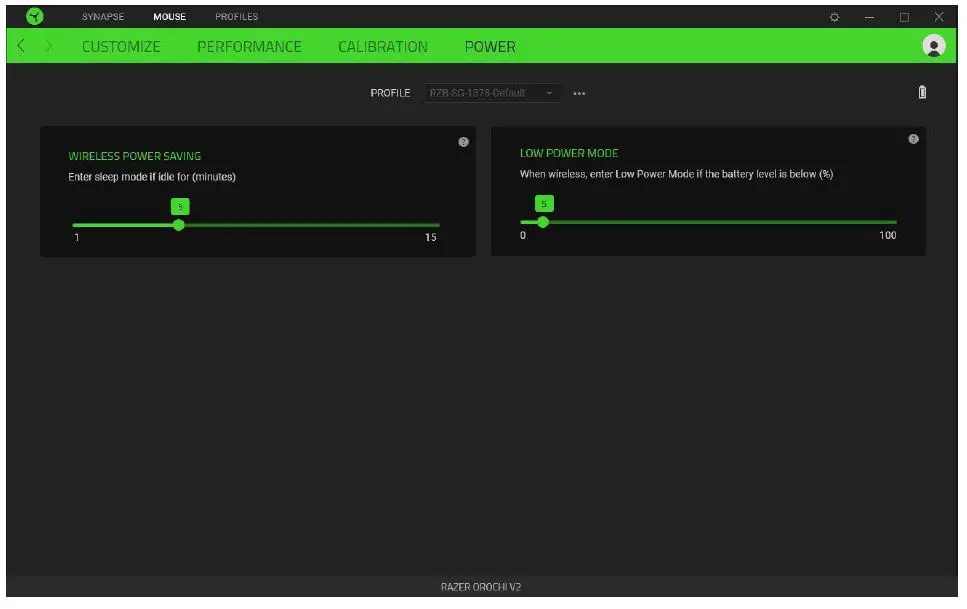Image resolution: width=967 pixels, height=609 pixels.
Task: Select the Mouse top menu
Action: point(170,17)
